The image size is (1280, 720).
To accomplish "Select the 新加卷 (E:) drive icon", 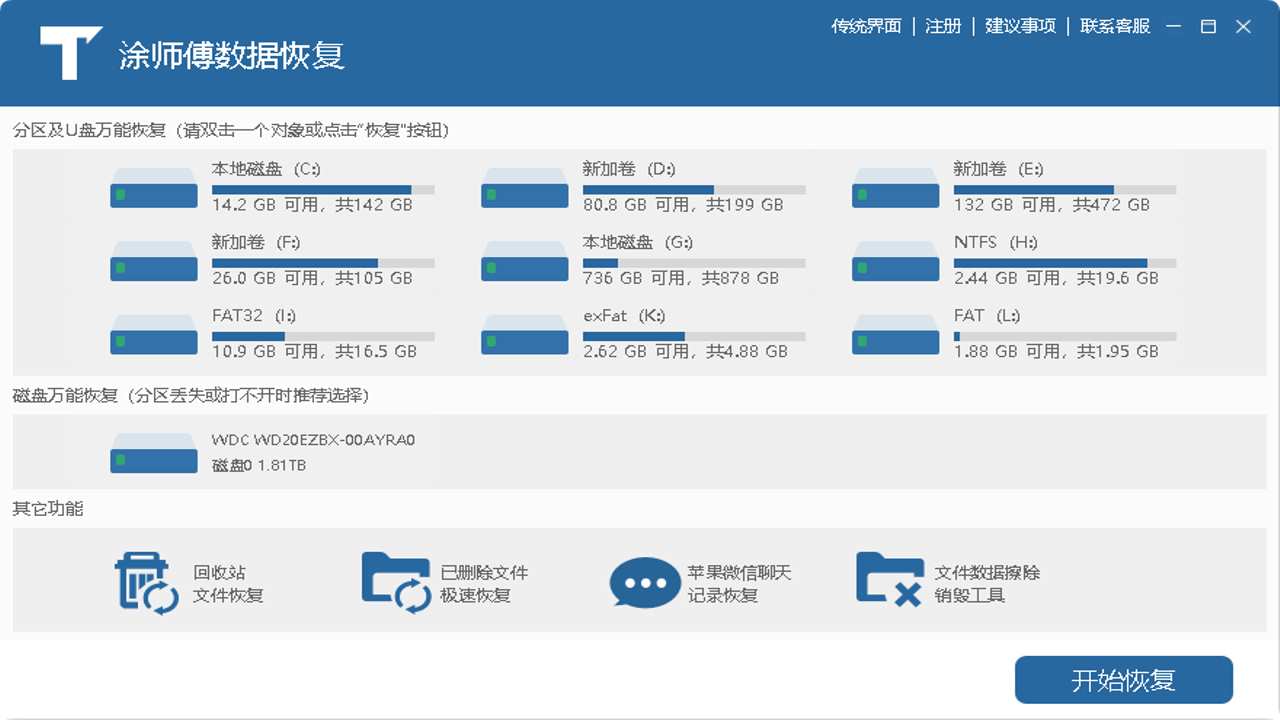I will click(894, 189).
